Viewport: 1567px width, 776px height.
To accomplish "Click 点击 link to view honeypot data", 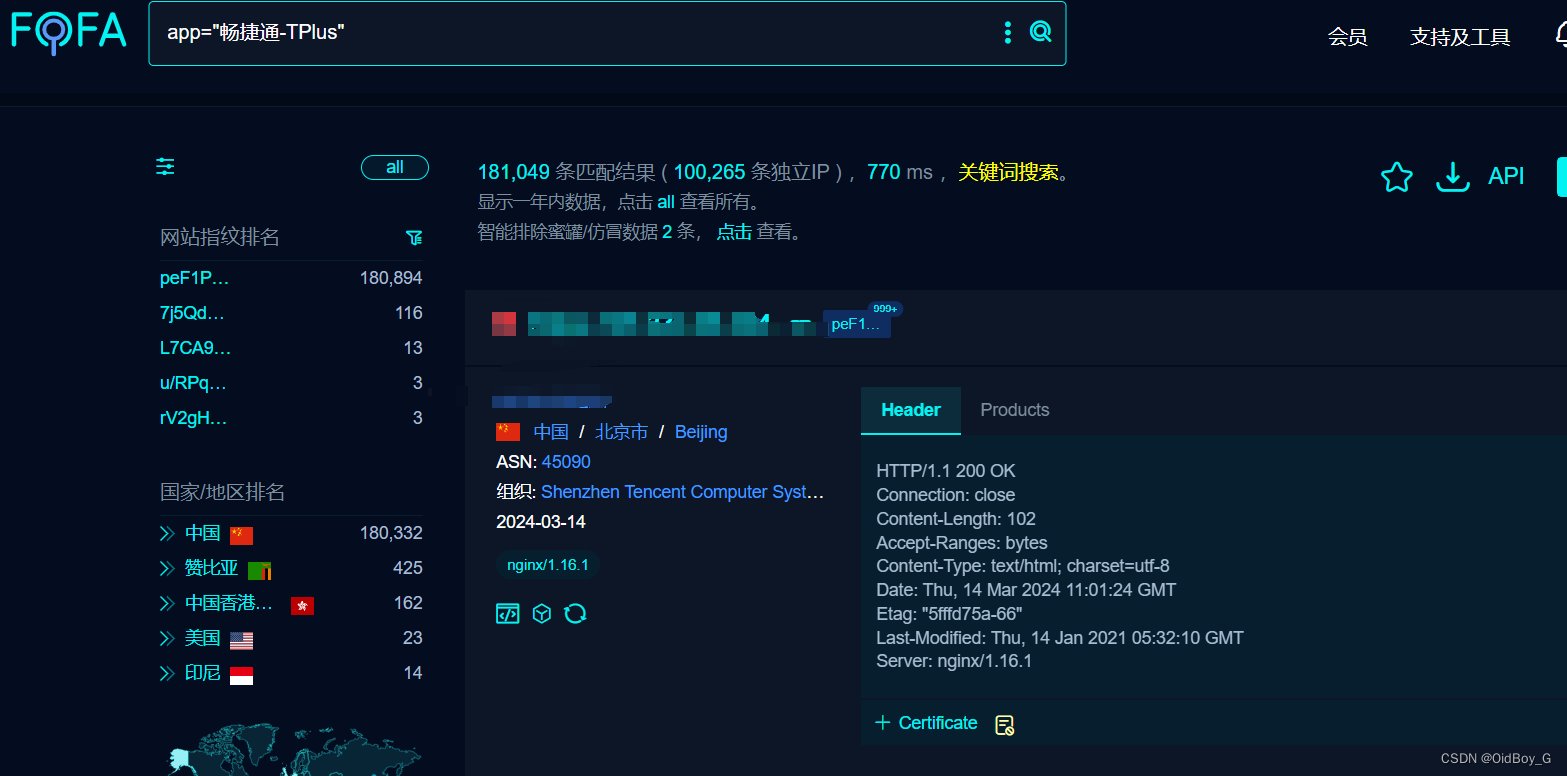I will point(734,232).
